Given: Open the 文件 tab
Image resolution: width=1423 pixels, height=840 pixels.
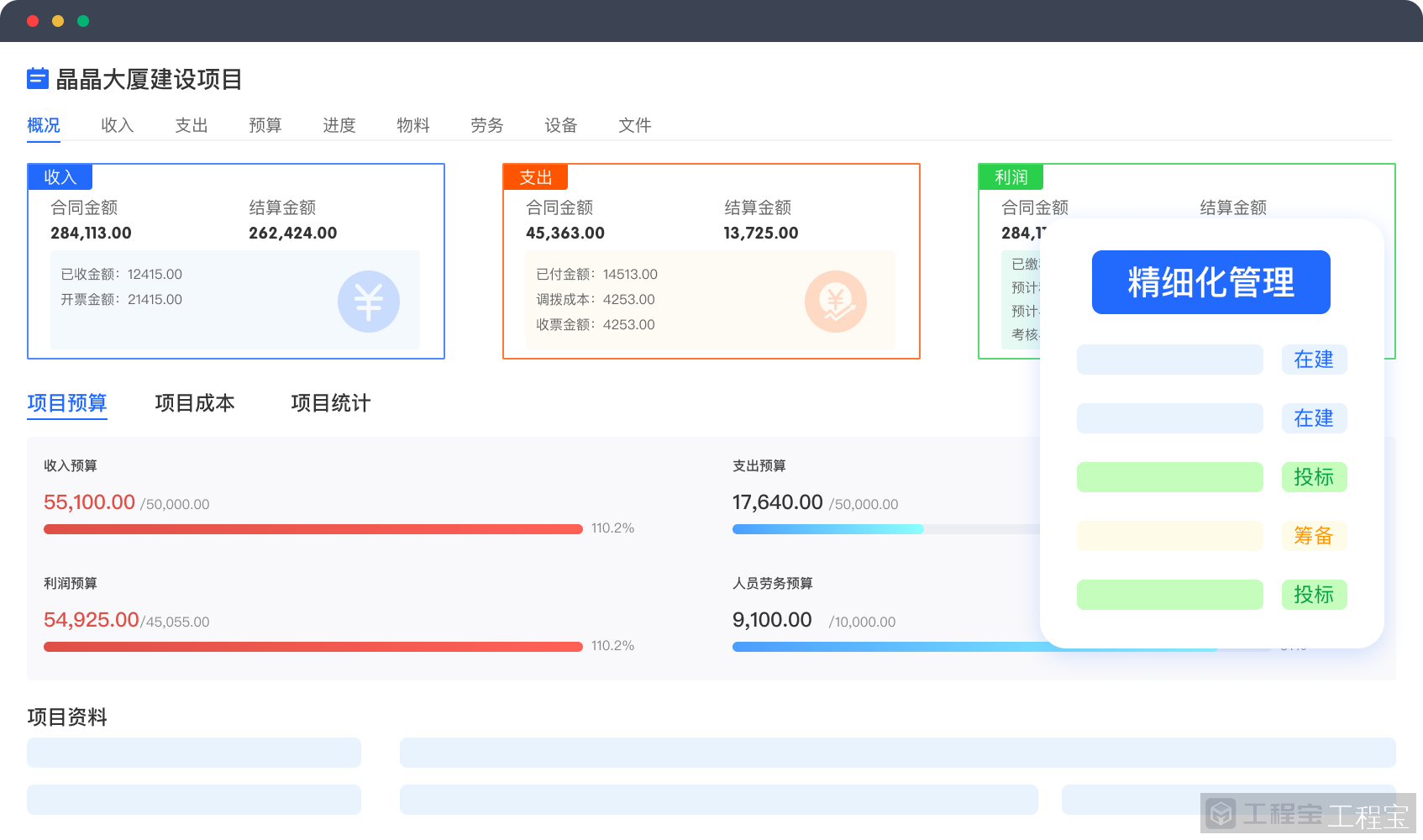Looking at the screenshot, I should (635, 125).
